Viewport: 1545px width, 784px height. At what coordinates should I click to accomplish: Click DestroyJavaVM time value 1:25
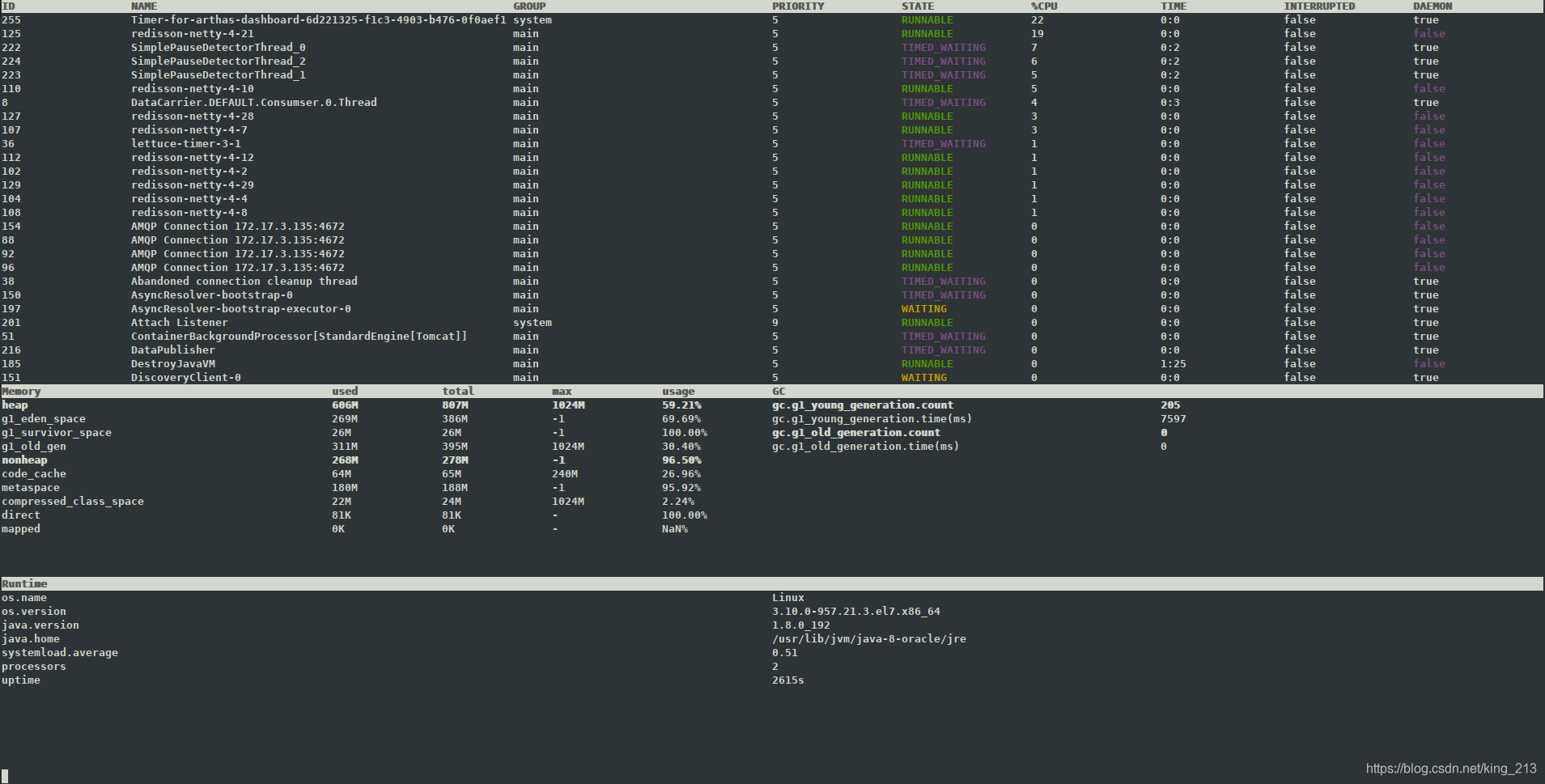pos(1174,364)
